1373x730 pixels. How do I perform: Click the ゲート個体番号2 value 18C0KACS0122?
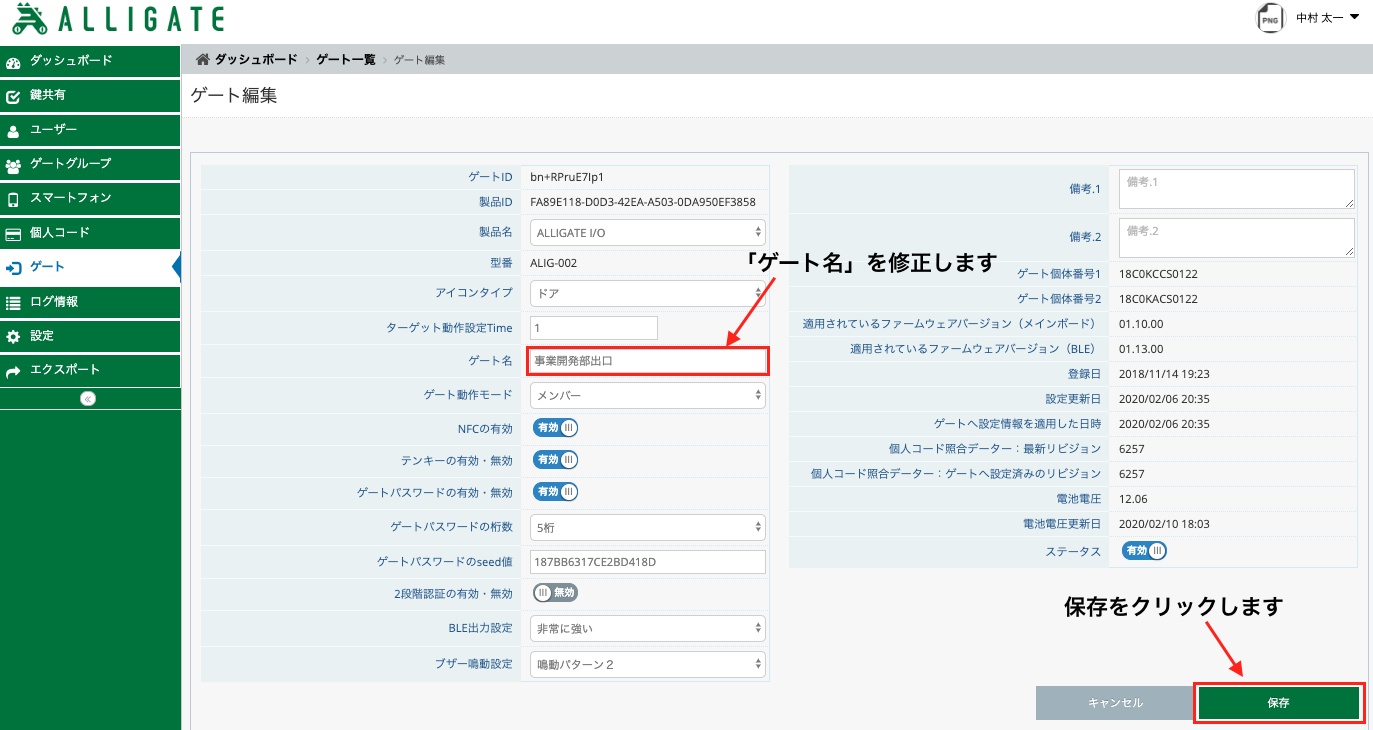1159,299
